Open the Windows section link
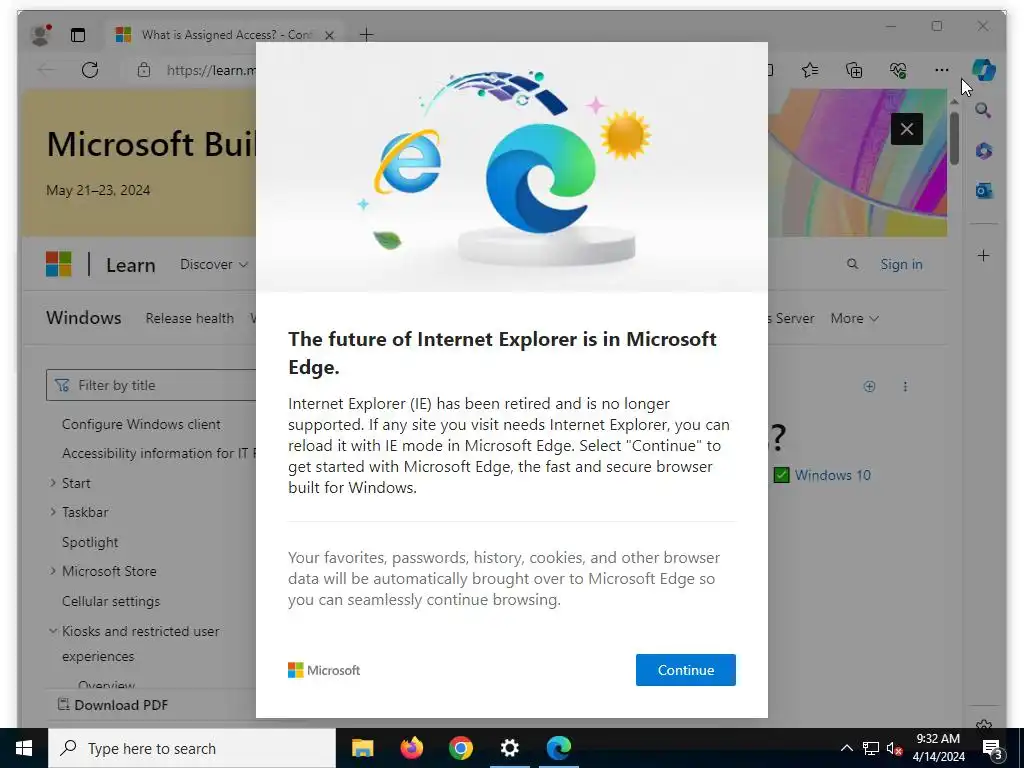1024x768 pixels. pos(84,318)
